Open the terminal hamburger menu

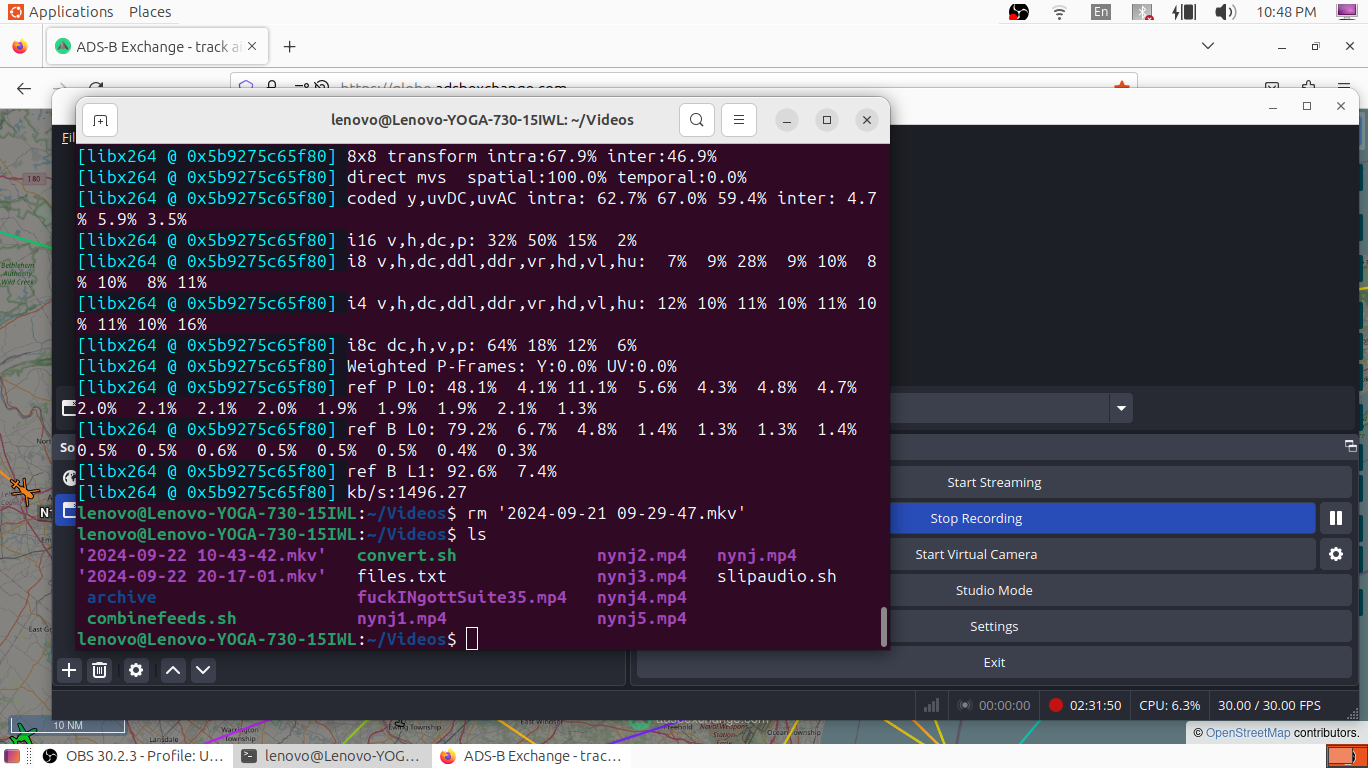(738, 120)
